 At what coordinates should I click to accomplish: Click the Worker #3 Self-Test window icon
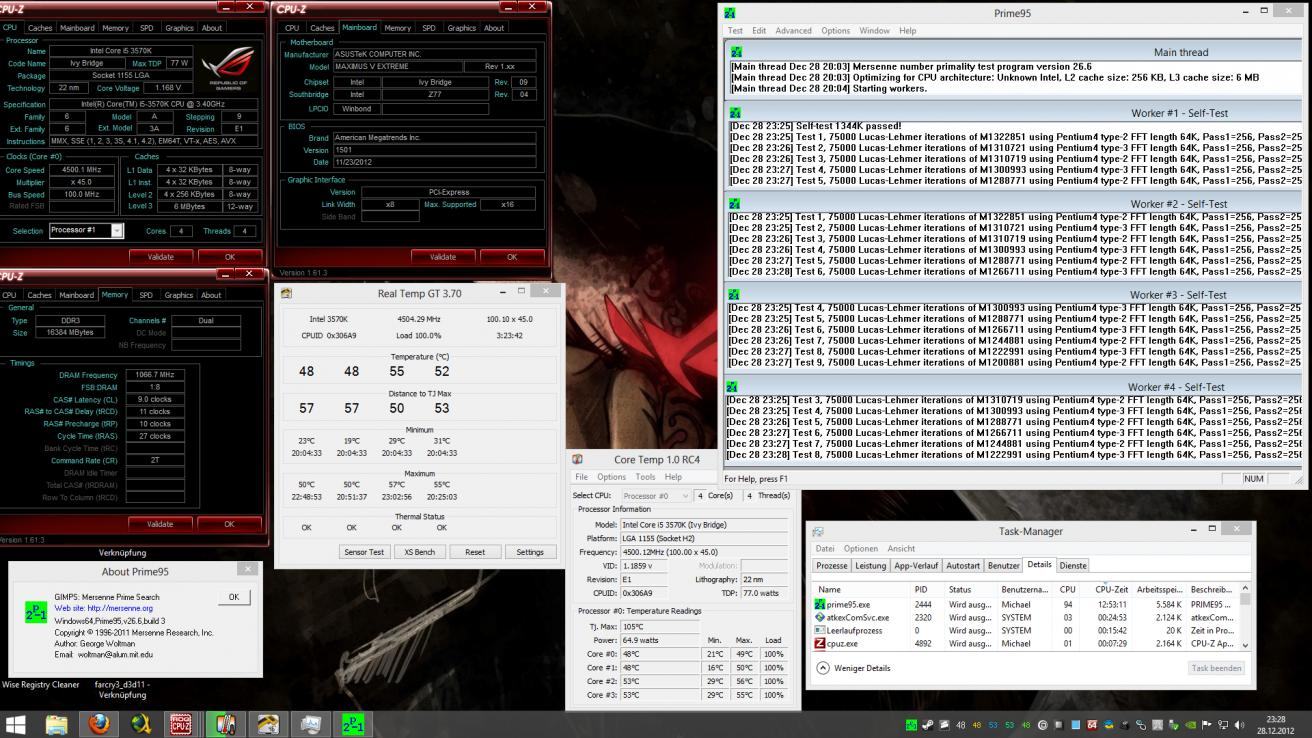(x=735, y=295)
